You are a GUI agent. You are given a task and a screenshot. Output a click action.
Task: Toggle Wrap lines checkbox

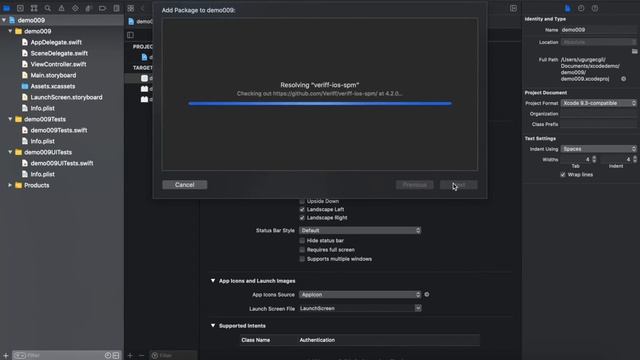pos(563,174)
